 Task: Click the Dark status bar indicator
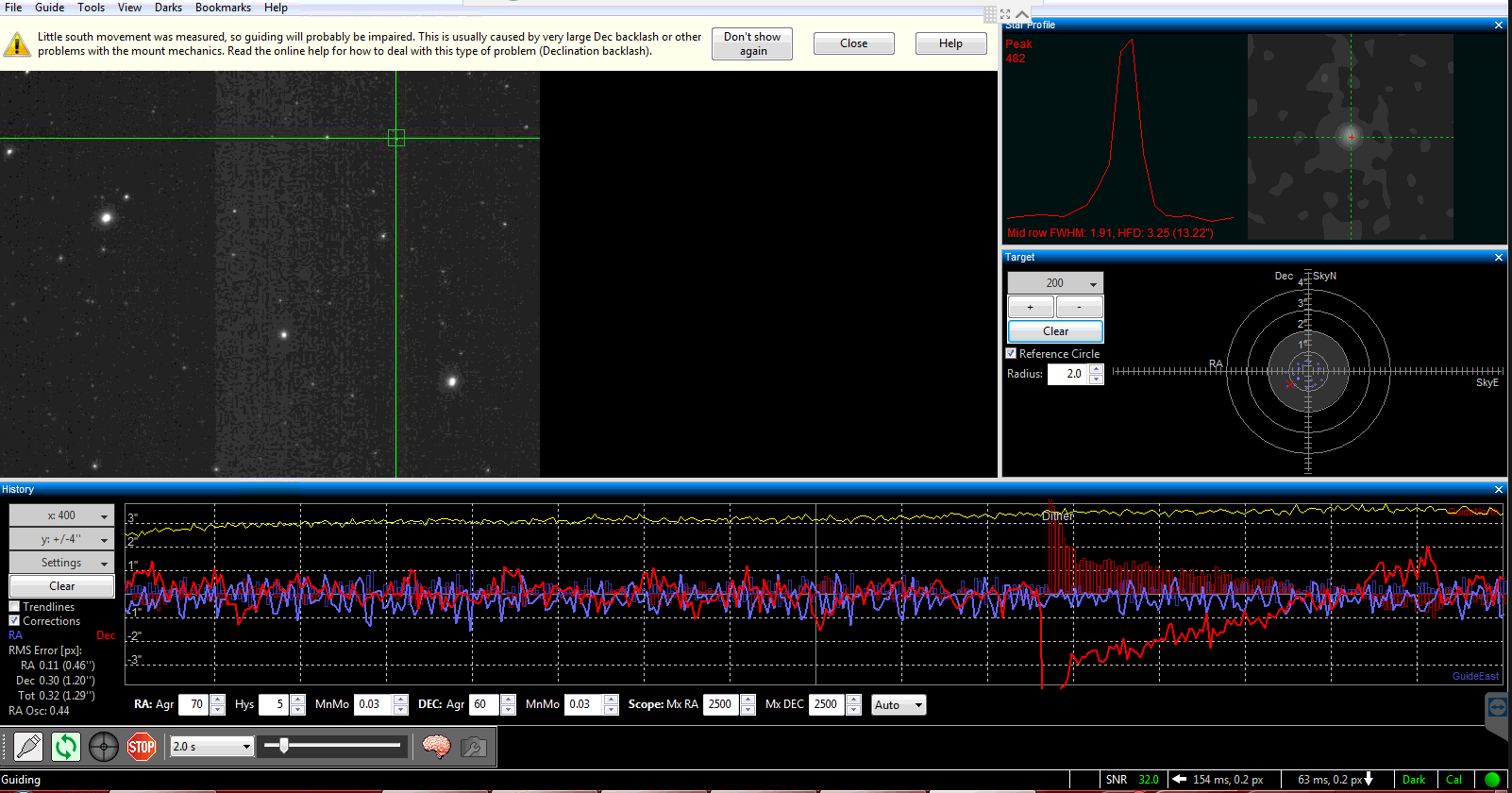click(x=1414, y=780)
